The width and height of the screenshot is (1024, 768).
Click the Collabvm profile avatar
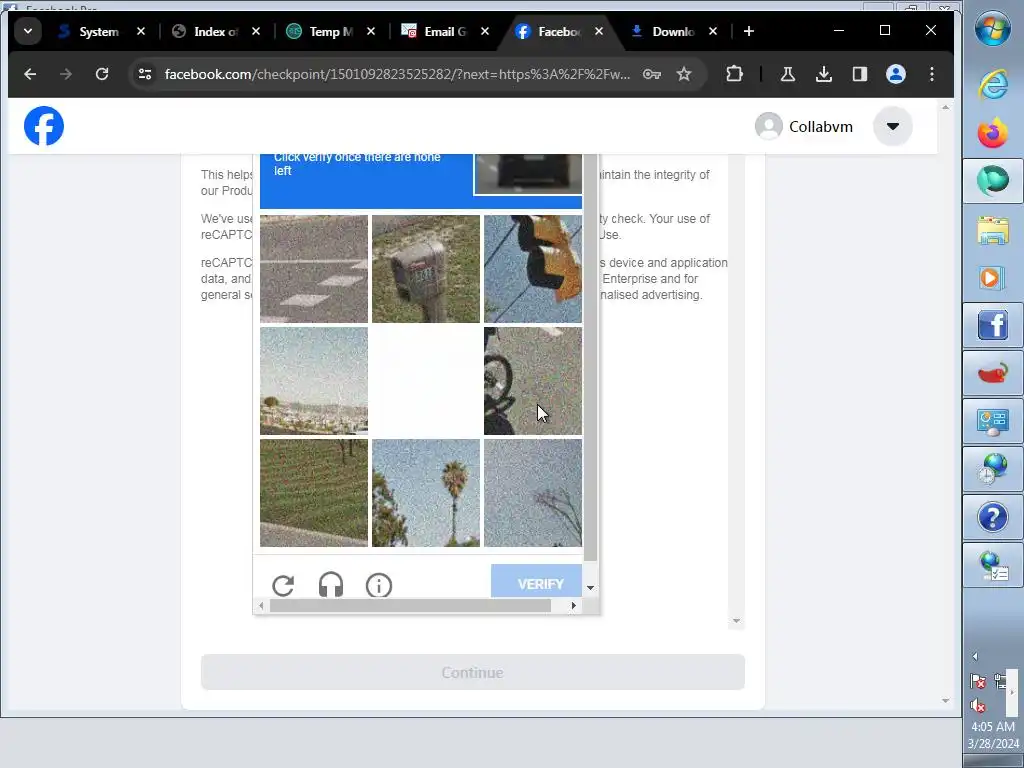[769, 126]
